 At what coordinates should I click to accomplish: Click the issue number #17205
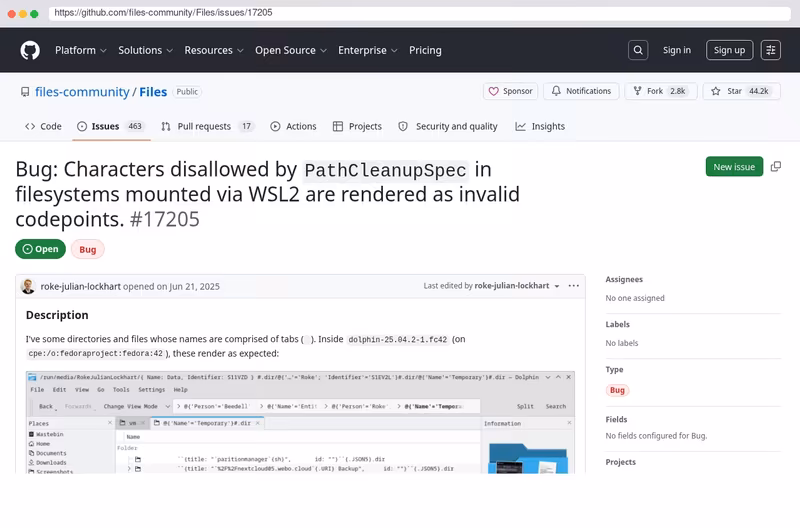tap(165, 219)
